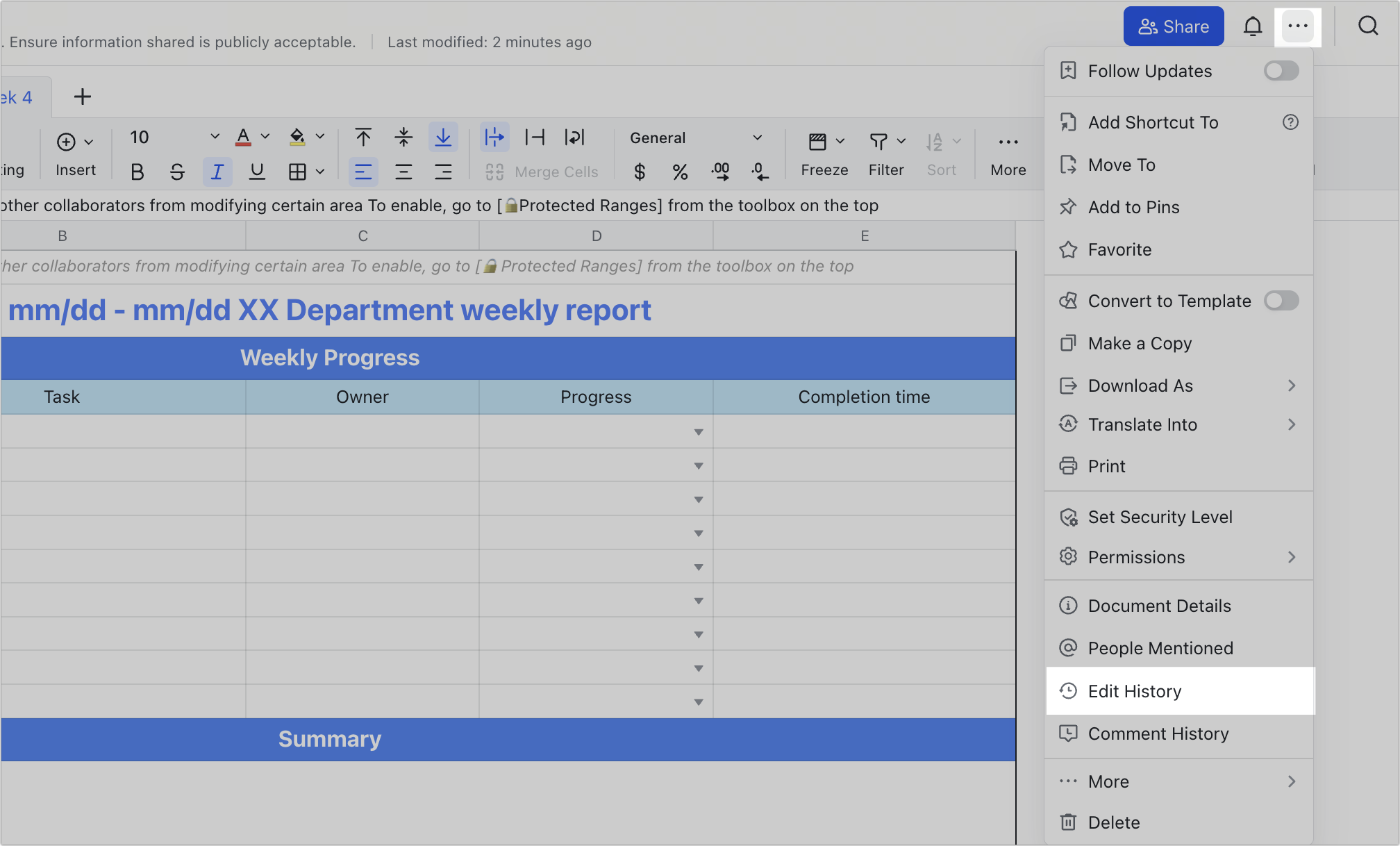Screen dimensions: 1400x846
Task: Turn on Convert to Template
Action: [1281, 301]
